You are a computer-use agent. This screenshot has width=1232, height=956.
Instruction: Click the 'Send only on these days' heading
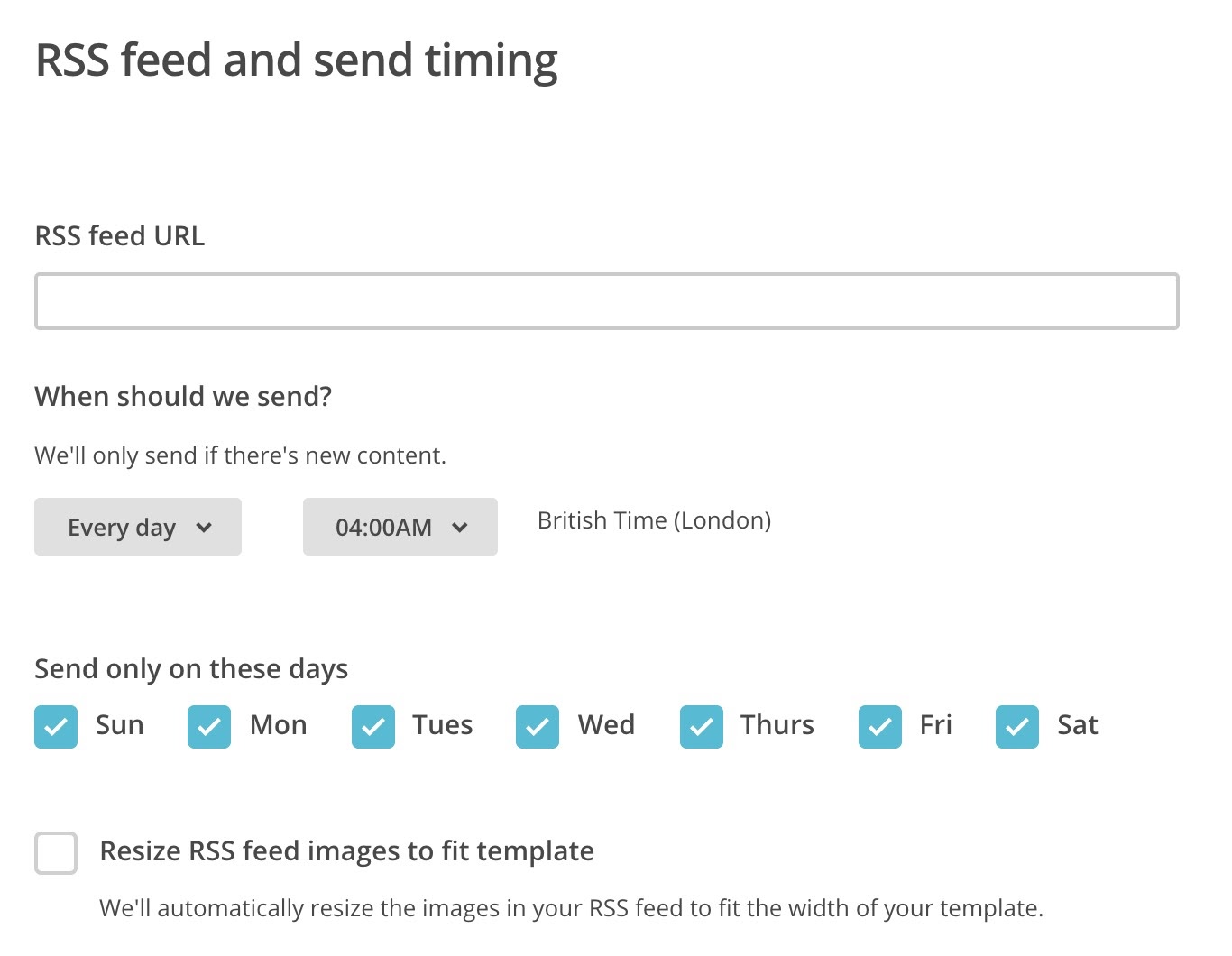[x=191, y=669]
